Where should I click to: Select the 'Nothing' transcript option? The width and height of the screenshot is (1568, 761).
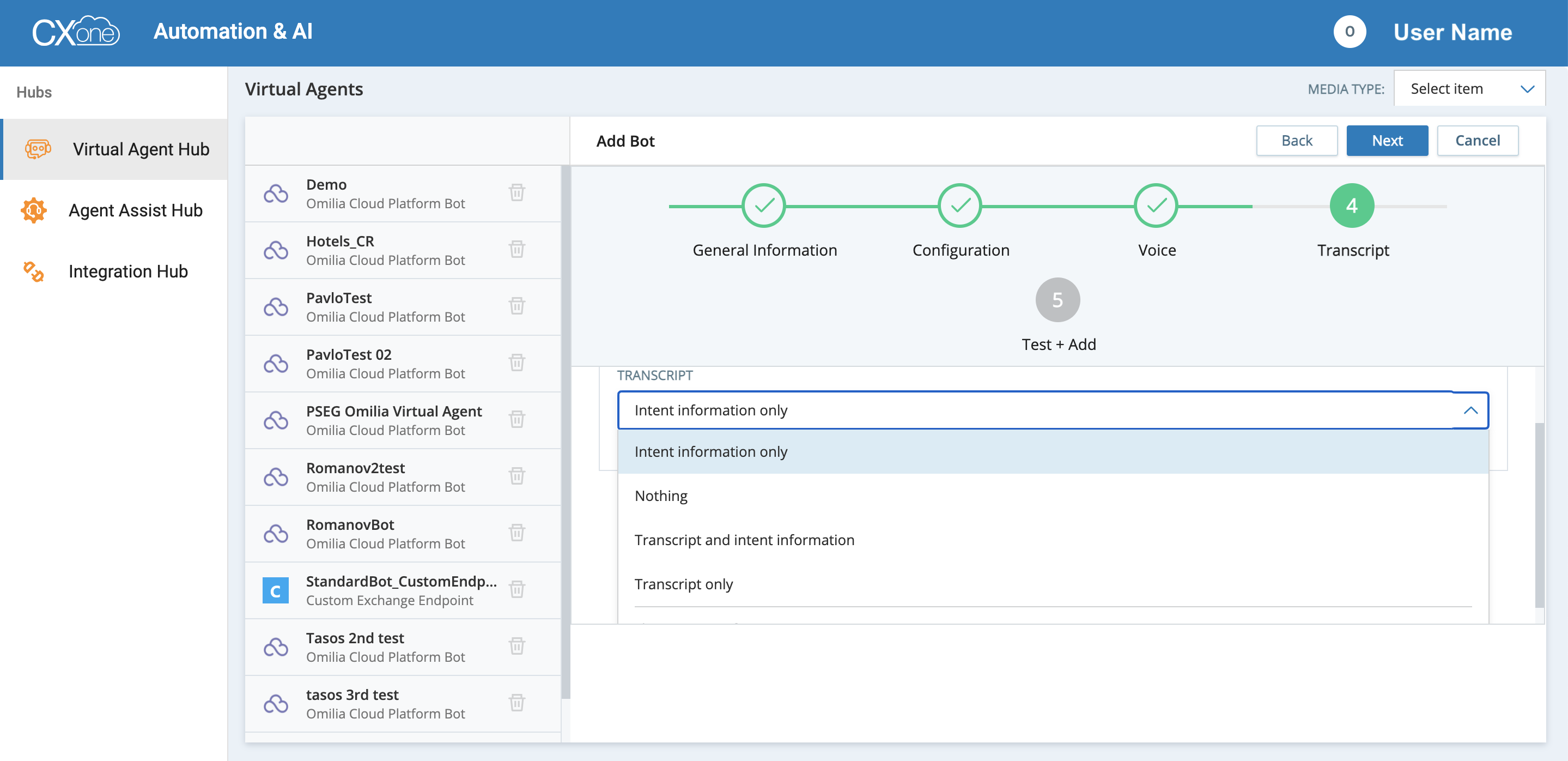(660, 496)
